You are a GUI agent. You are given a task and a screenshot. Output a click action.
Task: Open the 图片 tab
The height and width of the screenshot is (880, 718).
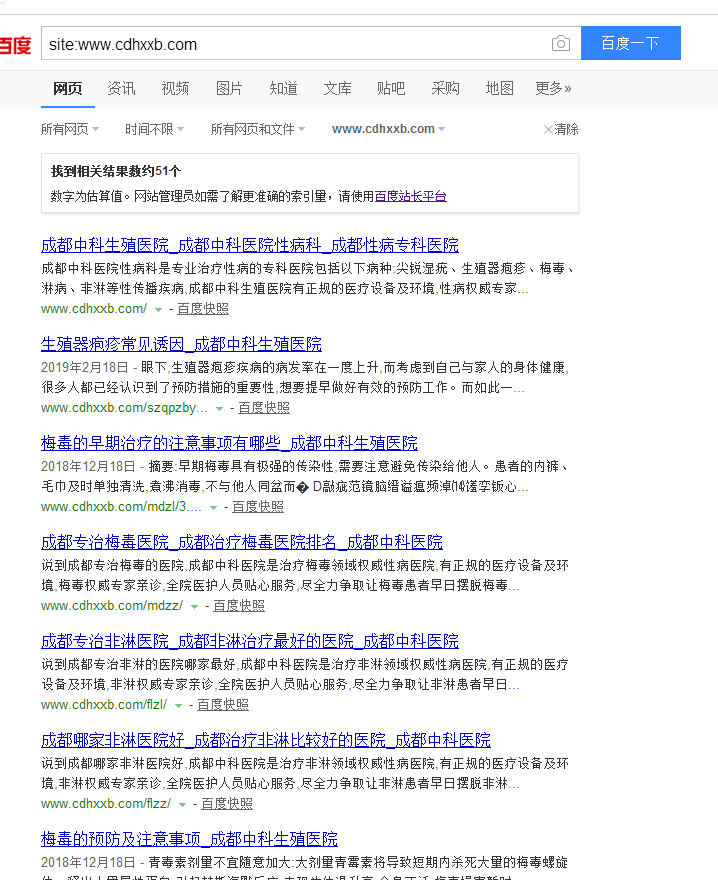coord(229,88)
